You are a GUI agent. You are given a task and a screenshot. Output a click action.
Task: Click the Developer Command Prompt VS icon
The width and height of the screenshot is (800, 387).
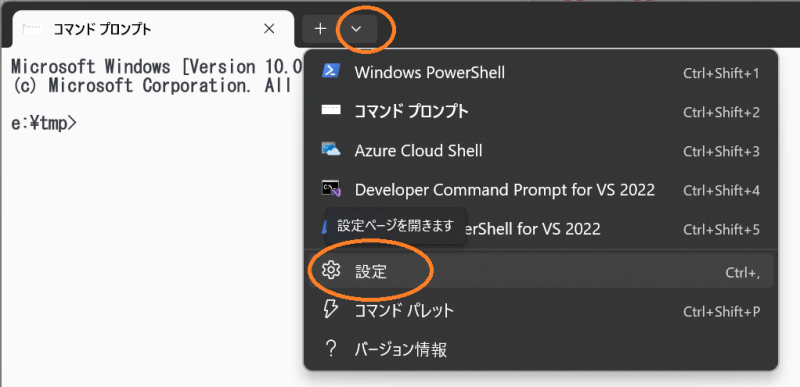click(x=331, y=189)
